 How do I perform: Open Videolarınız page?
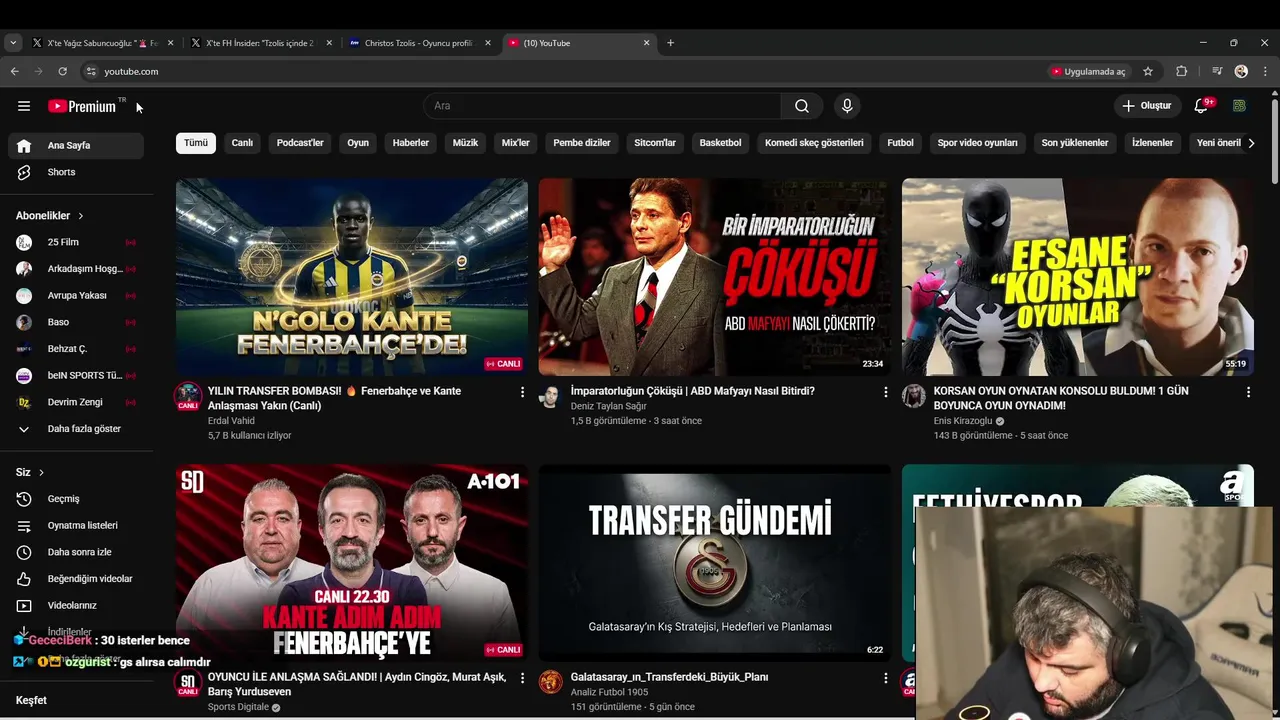pyautogui.click(x=76, y=605)
